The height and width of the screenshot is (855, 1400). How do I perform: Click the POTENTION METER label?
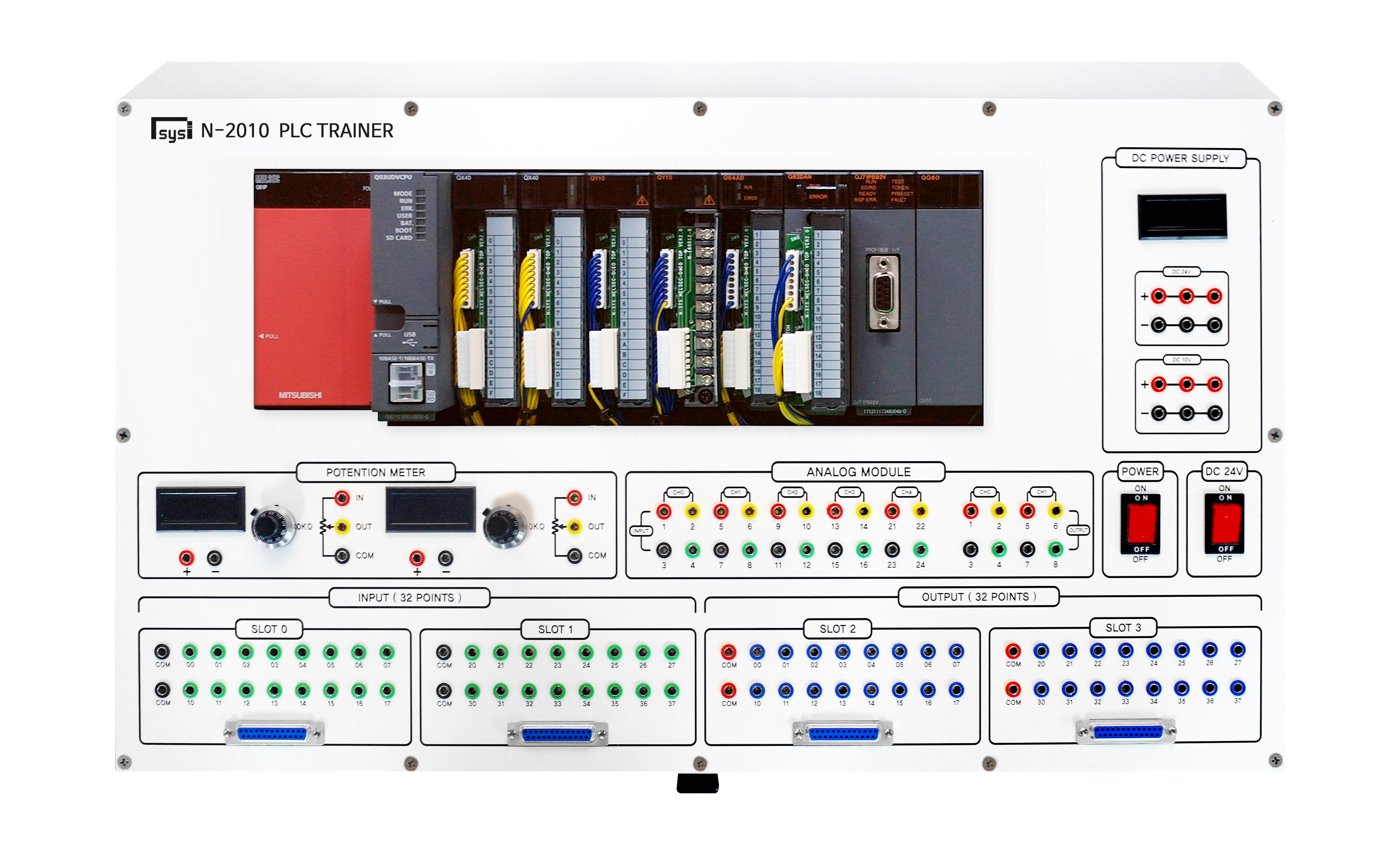click(x=375, y=472)
